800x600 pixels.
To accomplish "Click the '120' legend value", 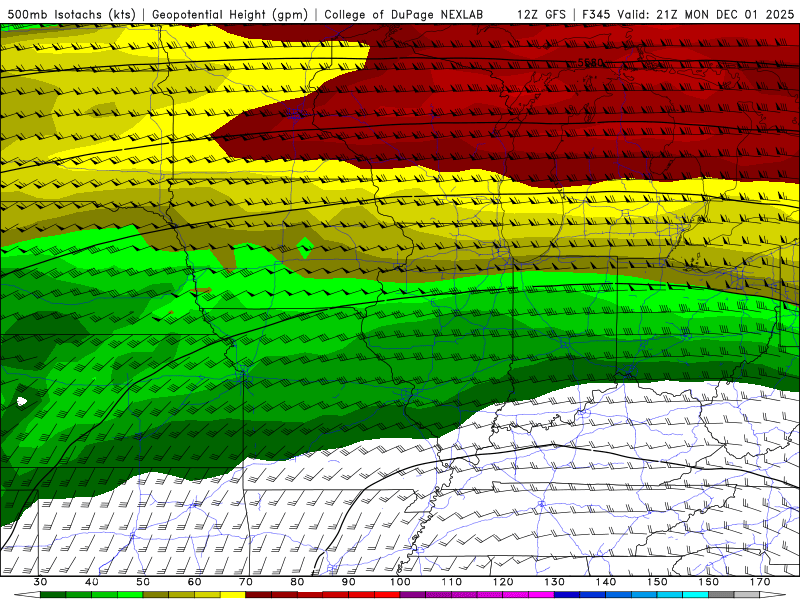I will [x=503, y=582].
